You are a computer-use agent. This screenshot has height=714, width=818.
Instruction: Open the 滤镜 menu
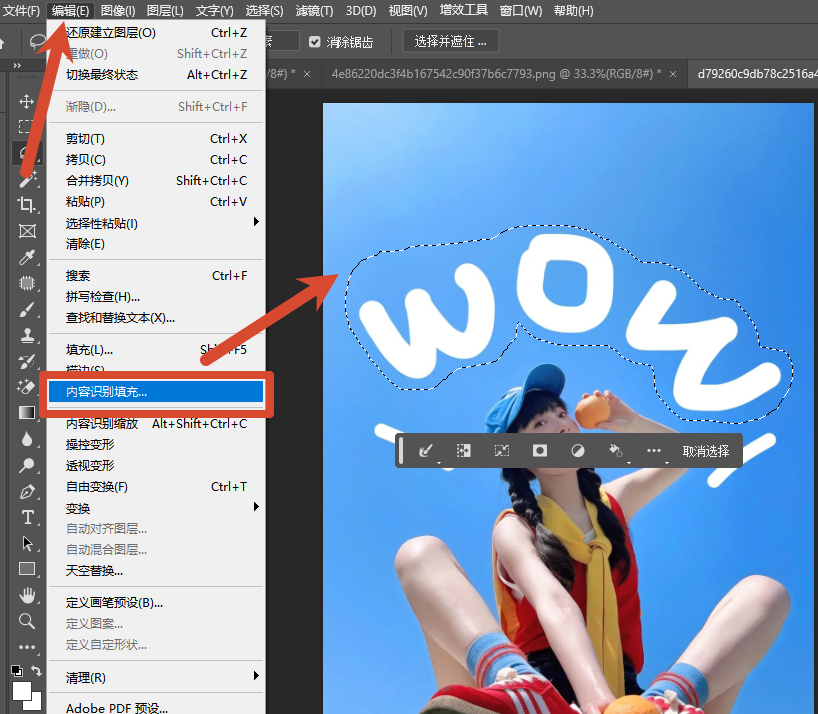click(314, 10)
